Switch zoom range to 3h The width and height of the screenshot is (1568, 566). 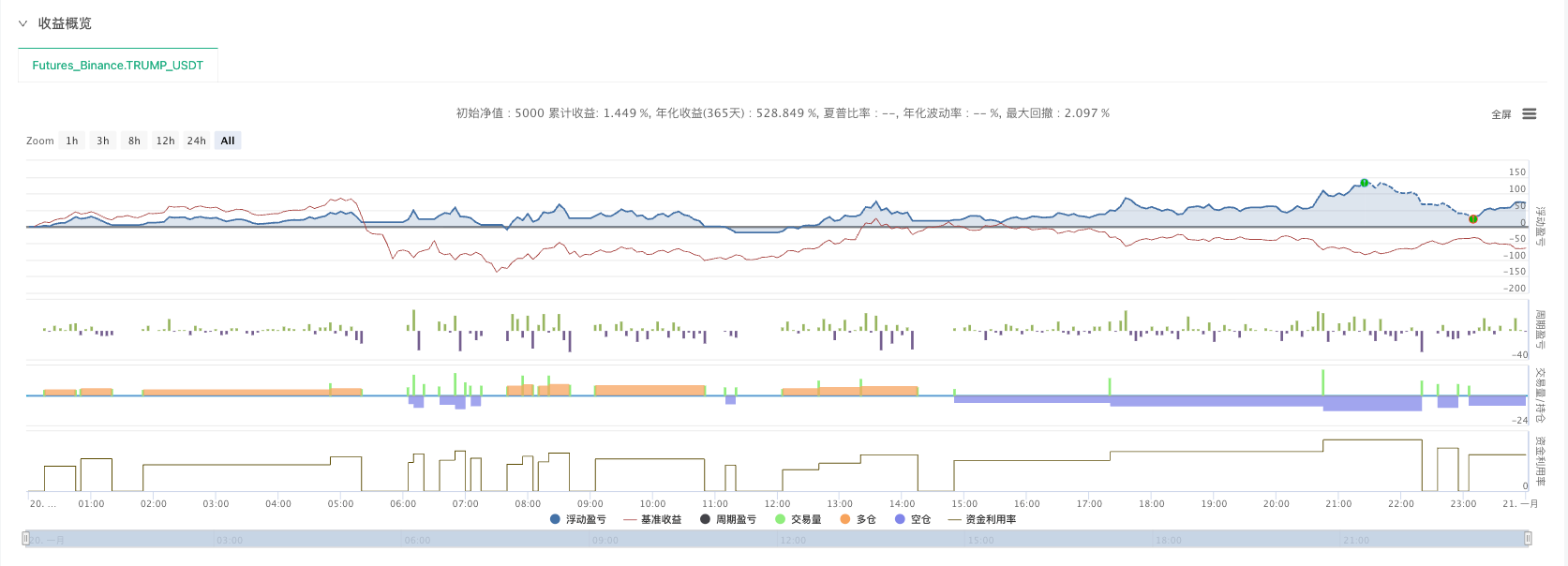coord(103,141)
